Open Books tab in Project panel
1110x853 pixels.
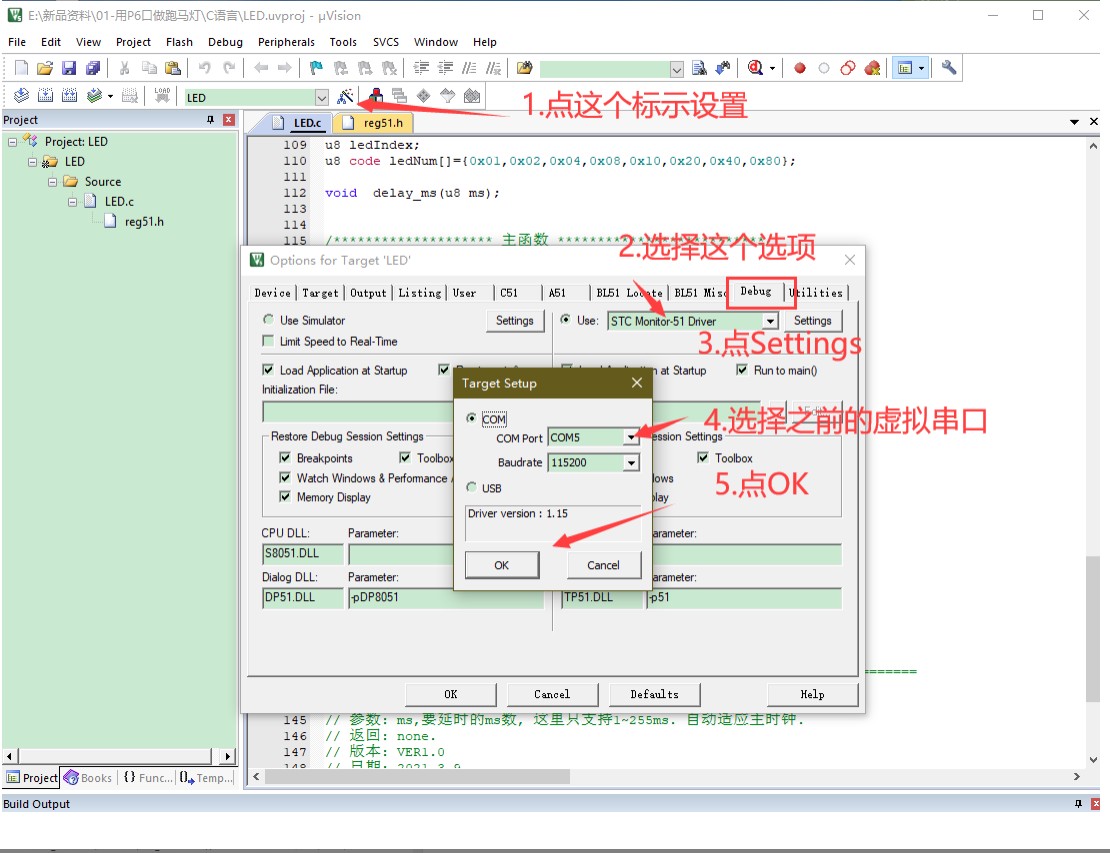88,777
